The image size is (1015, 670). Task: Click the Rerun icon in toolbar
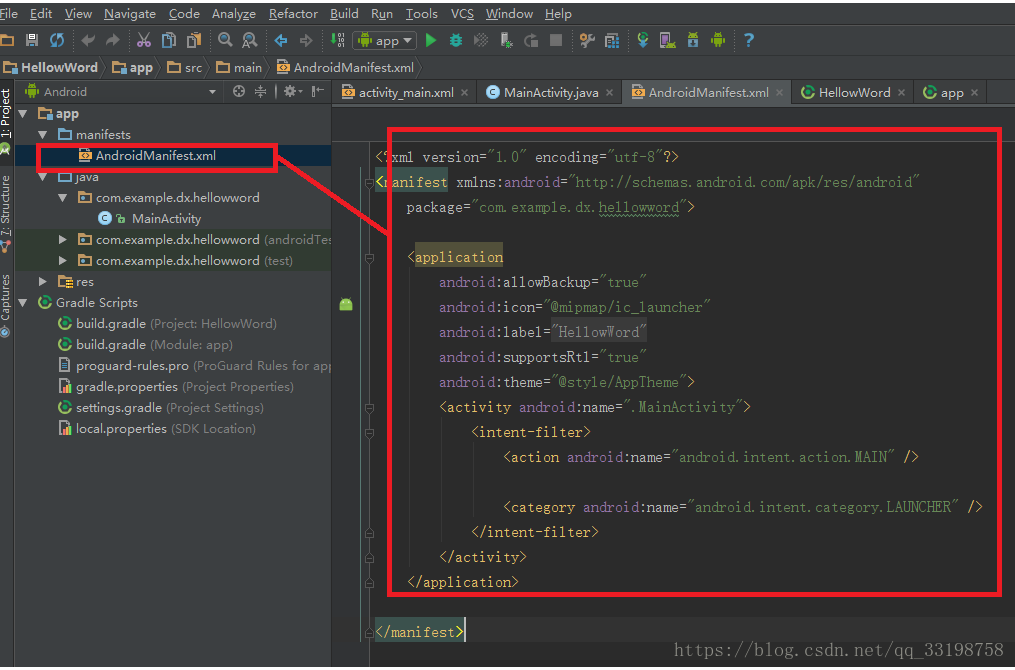(x=531, y=40)
